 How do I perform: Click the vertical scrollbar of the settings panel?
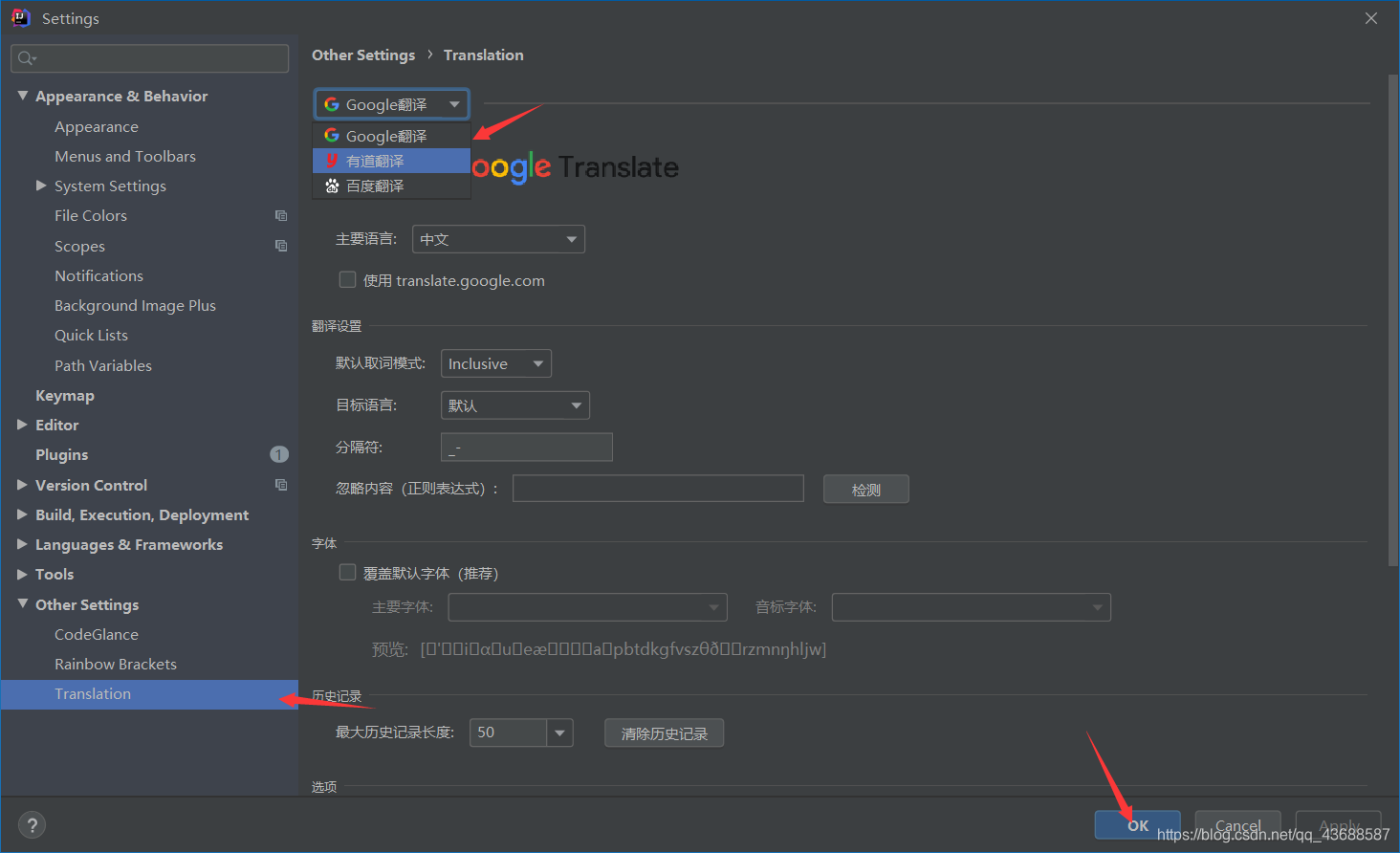1393,320
